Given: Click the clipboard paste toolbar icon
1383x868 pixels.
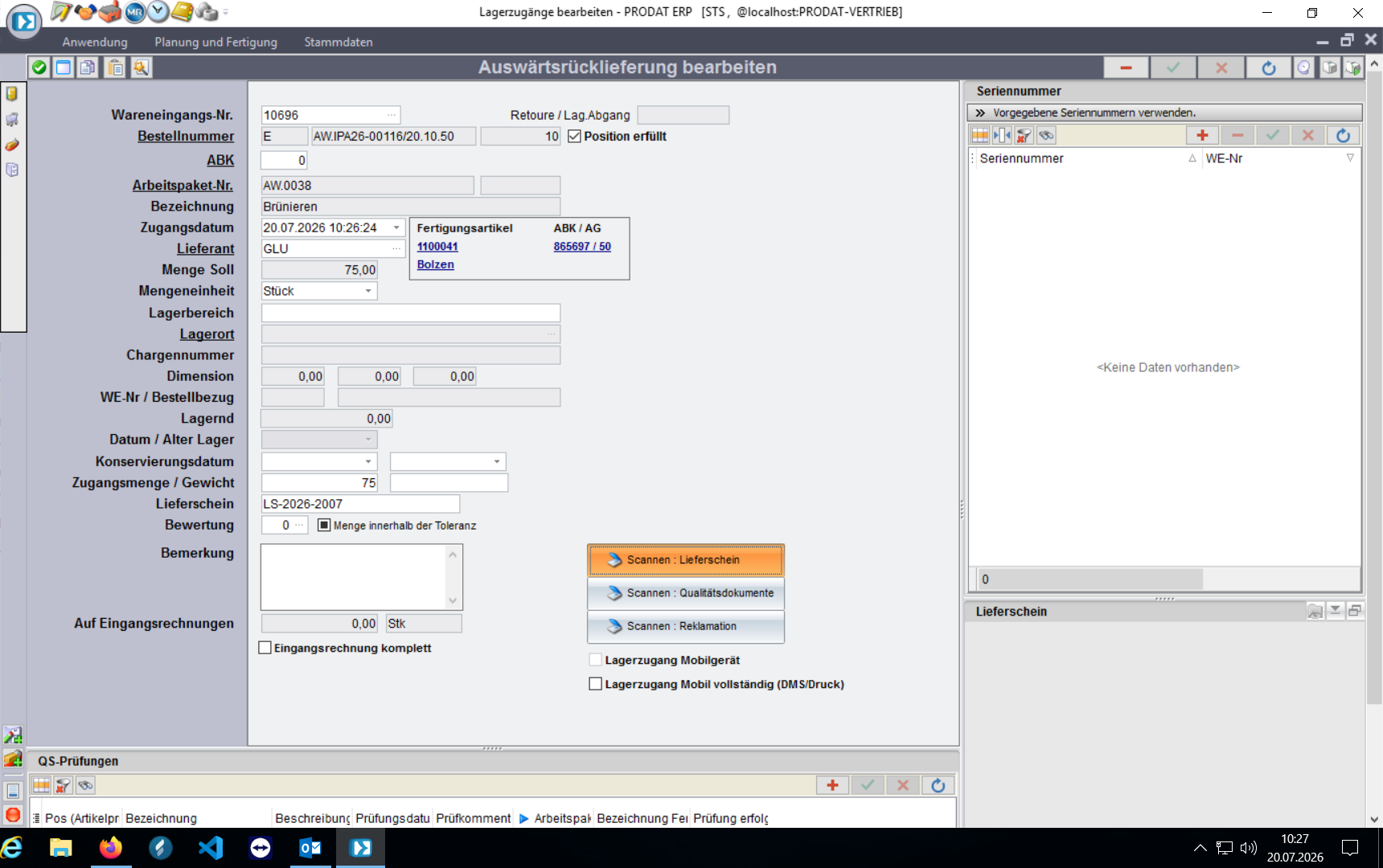Looking at the screenshot, I should click(x=116, y=68).
